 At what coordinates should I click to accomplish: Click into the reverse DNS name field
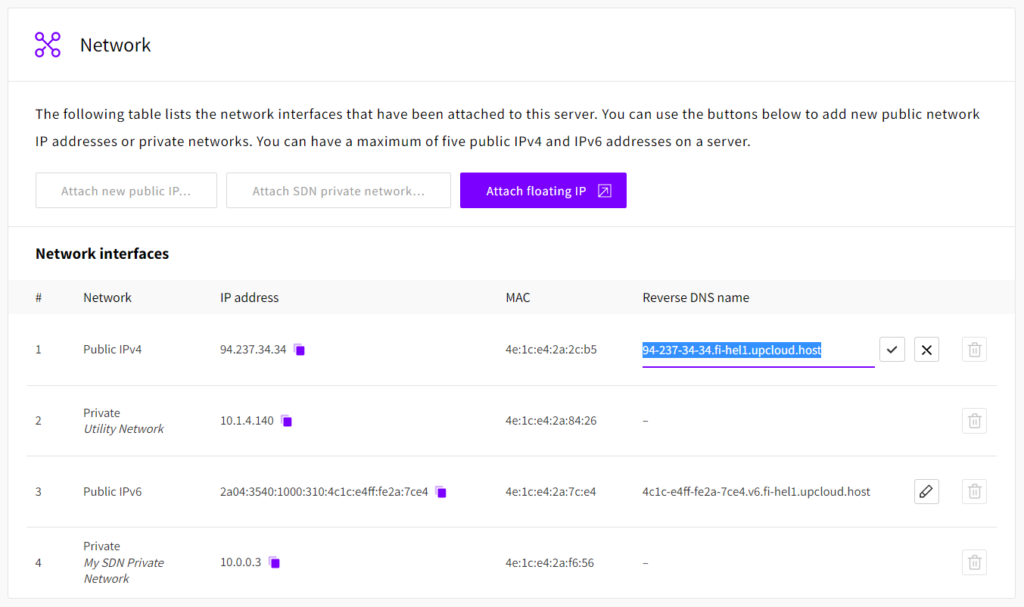757,351
